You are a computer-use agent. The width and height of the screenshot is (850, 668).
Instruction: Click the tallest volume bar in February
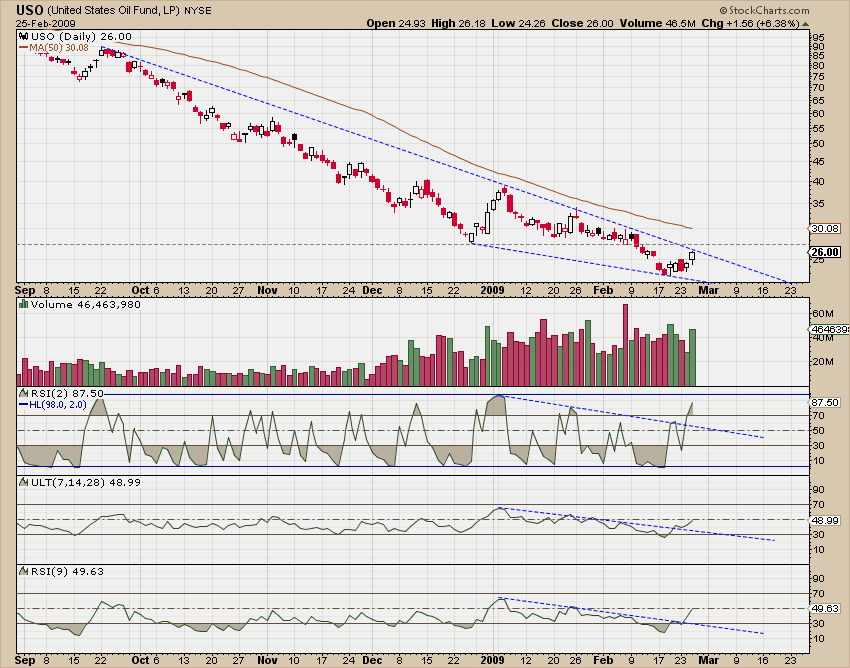pyautogui.click(x=626, y=345)
